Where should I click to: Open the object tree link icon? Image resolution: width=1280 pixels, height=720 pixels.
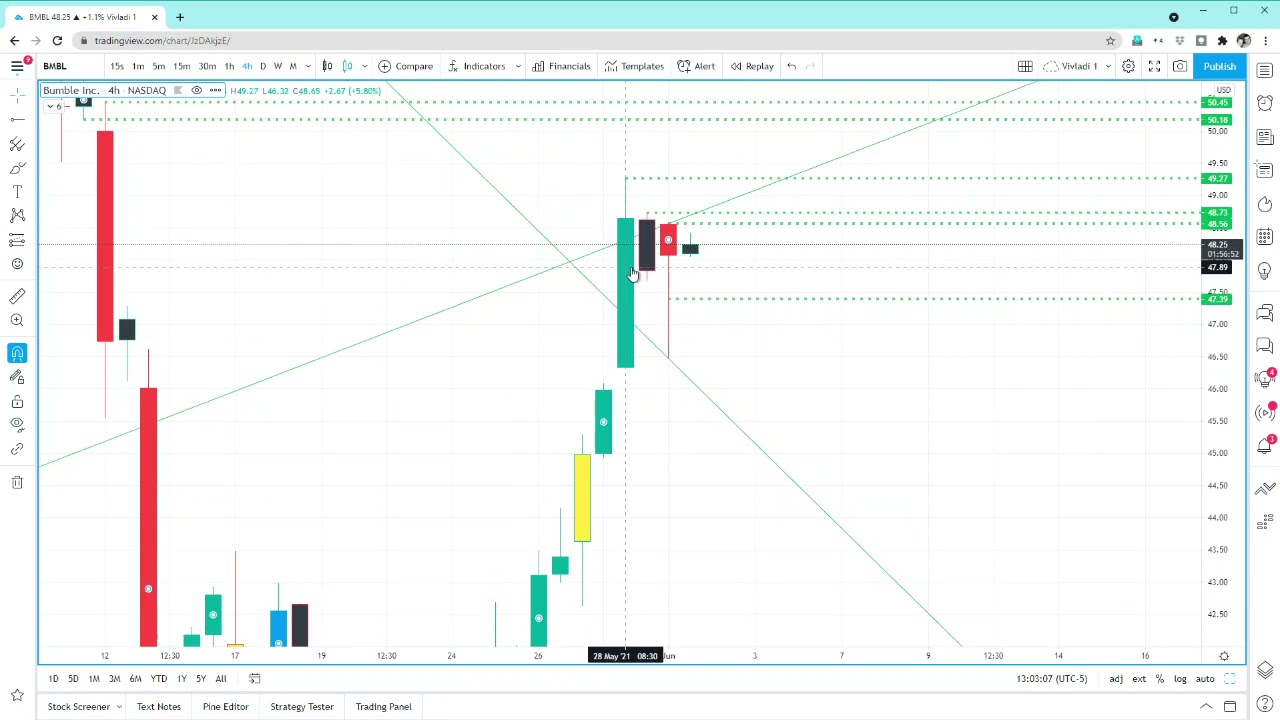pyautogui.click(x=17, y=449)
